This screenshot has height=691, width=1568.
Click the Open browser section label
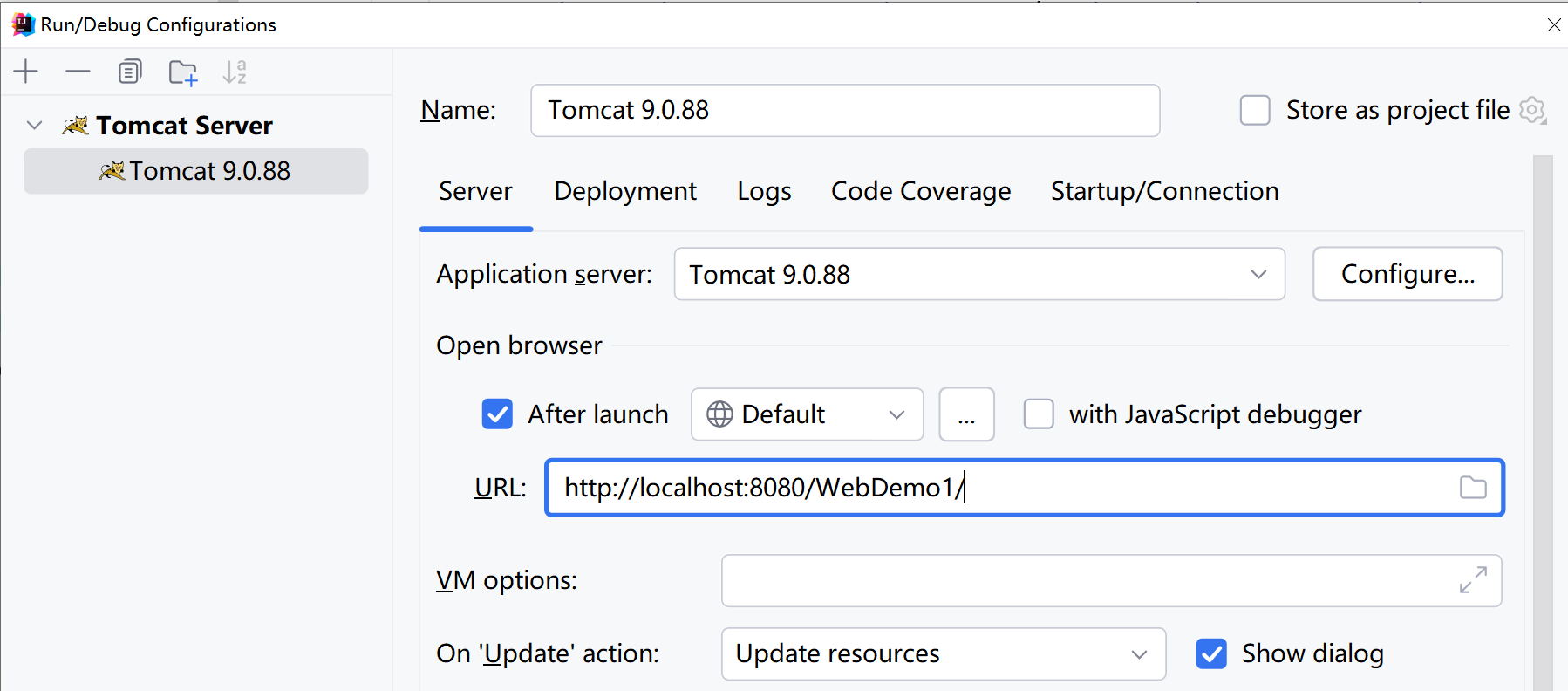[x=519, y=345]
